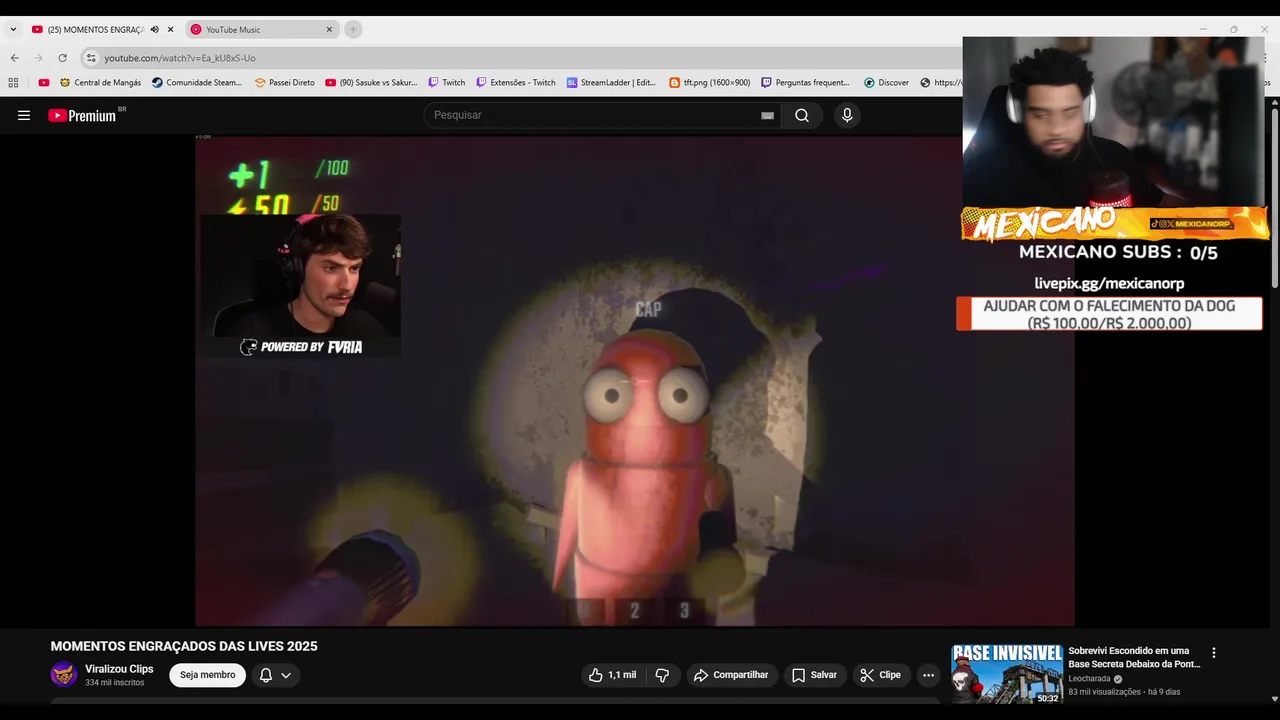The height and width of the screenshot is (720, 1280).
Task: Open the Viralizou Clips channel name
Action: [x=119, y=669]
